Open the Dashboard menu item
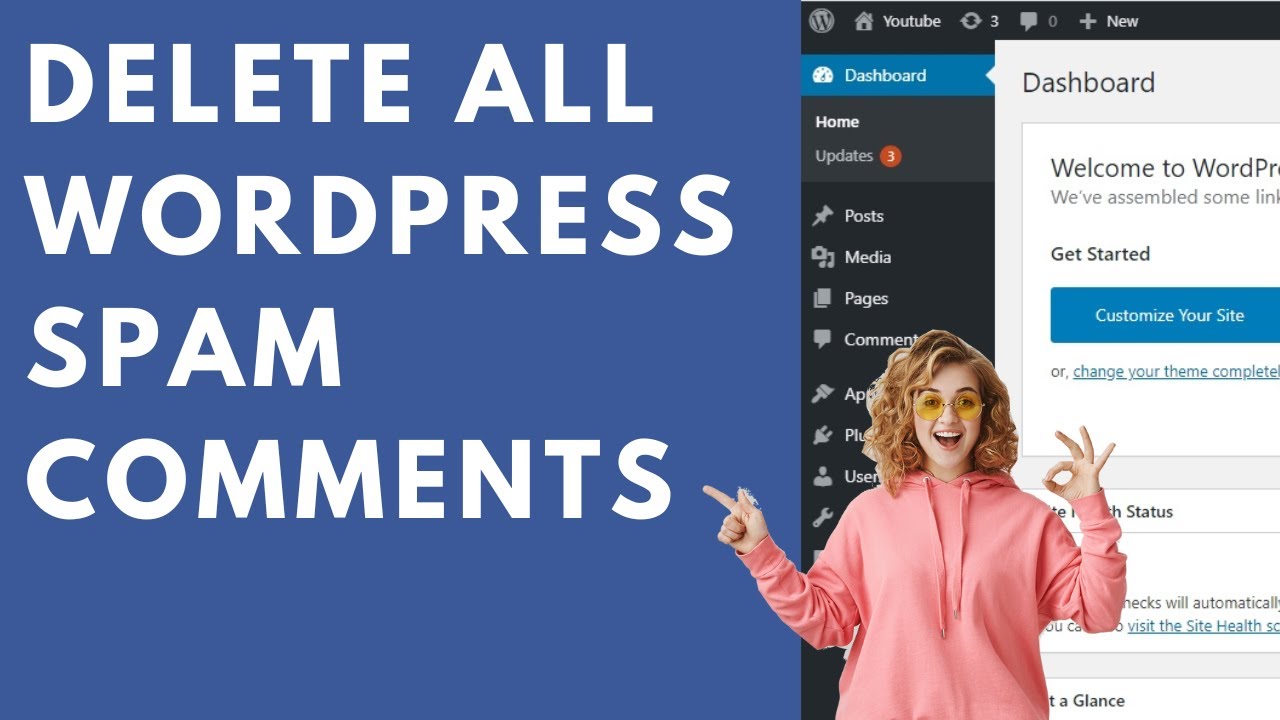The width and height of the screenshot is (1280, 720). coord(898,75)
